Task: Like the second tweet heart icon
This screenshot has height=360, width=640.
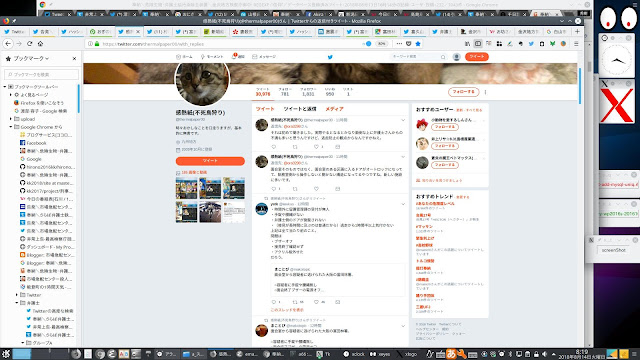Action: 316,189
